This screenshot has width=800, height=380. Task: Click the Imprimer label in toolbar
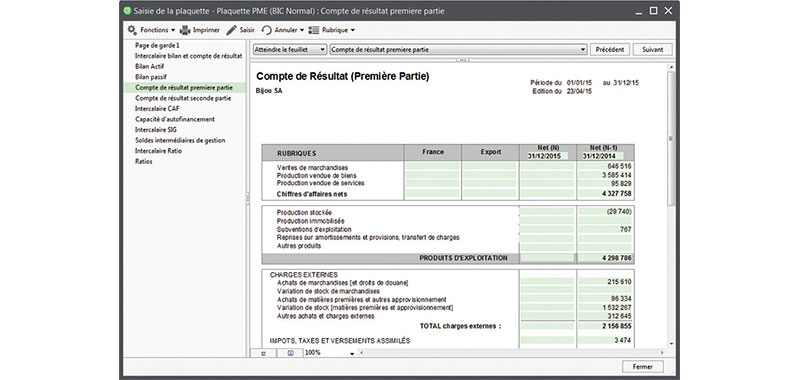pos(206,30)
